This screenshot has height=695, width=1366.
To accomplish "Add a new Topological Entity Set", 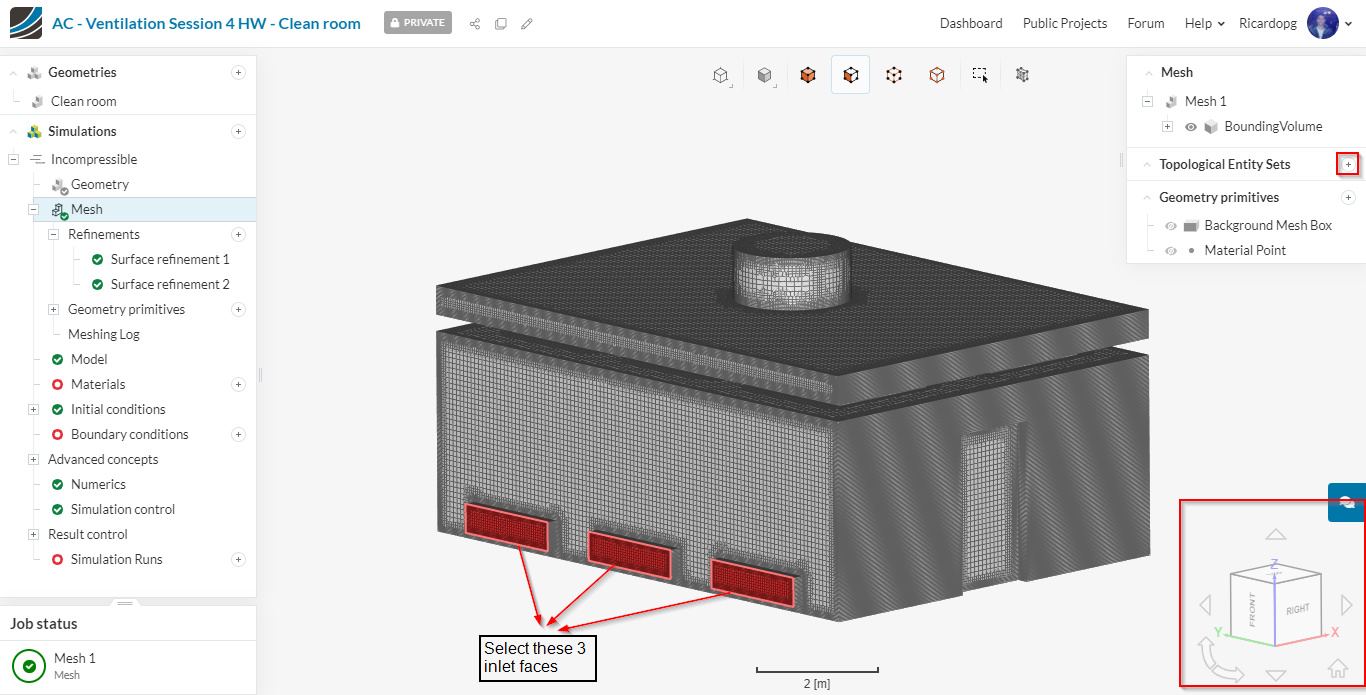I will click(1347, 164).
